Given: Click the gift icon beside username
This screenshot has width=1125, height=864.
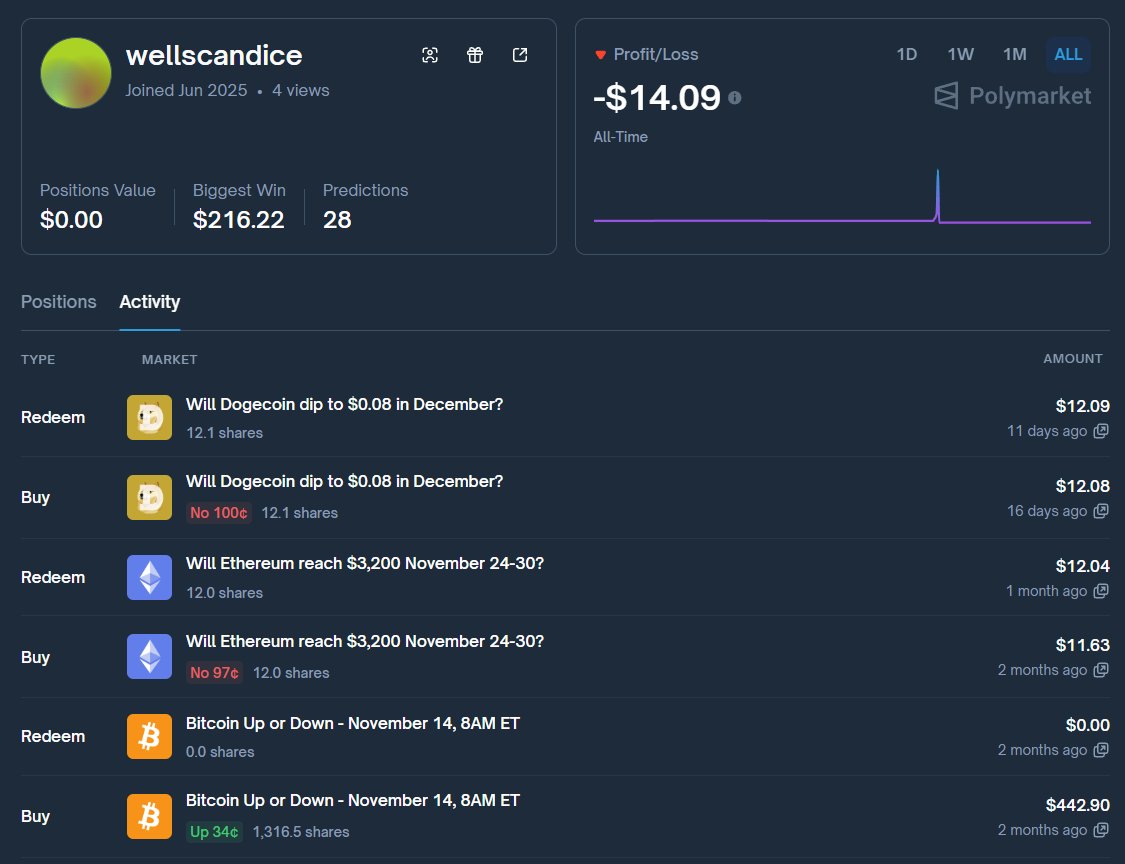Looking at the screenshot, I should [475, 55].
